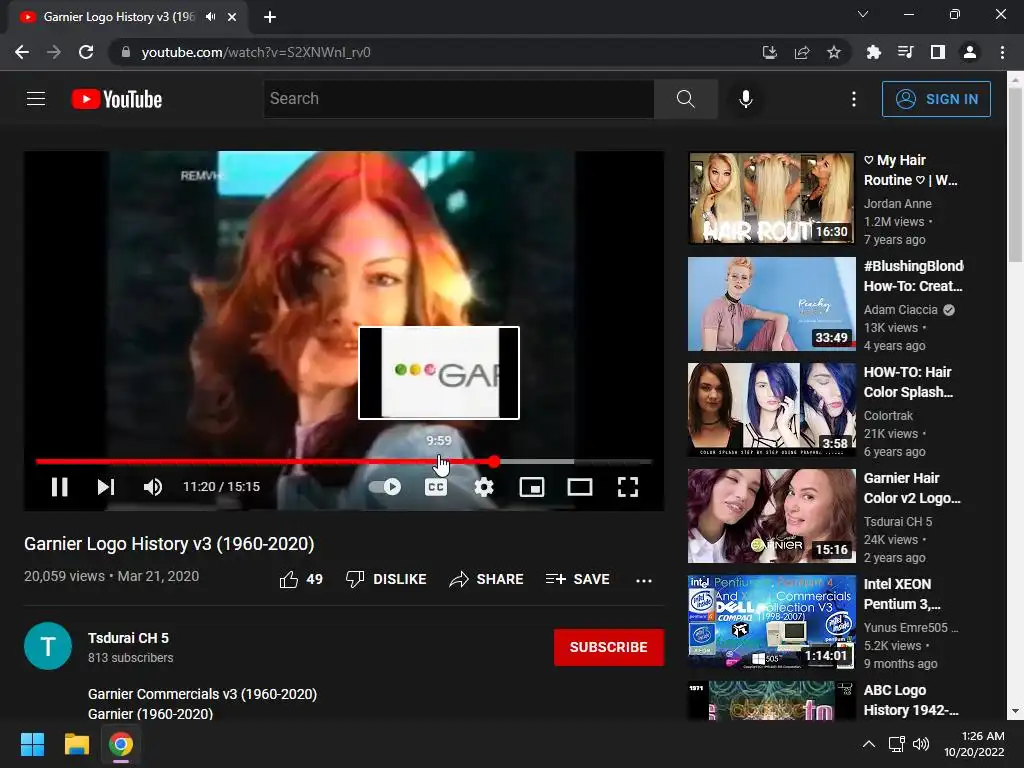Screen dimensions: 1024x768
Task: Go forward in browser
Action: pos(54,52)
